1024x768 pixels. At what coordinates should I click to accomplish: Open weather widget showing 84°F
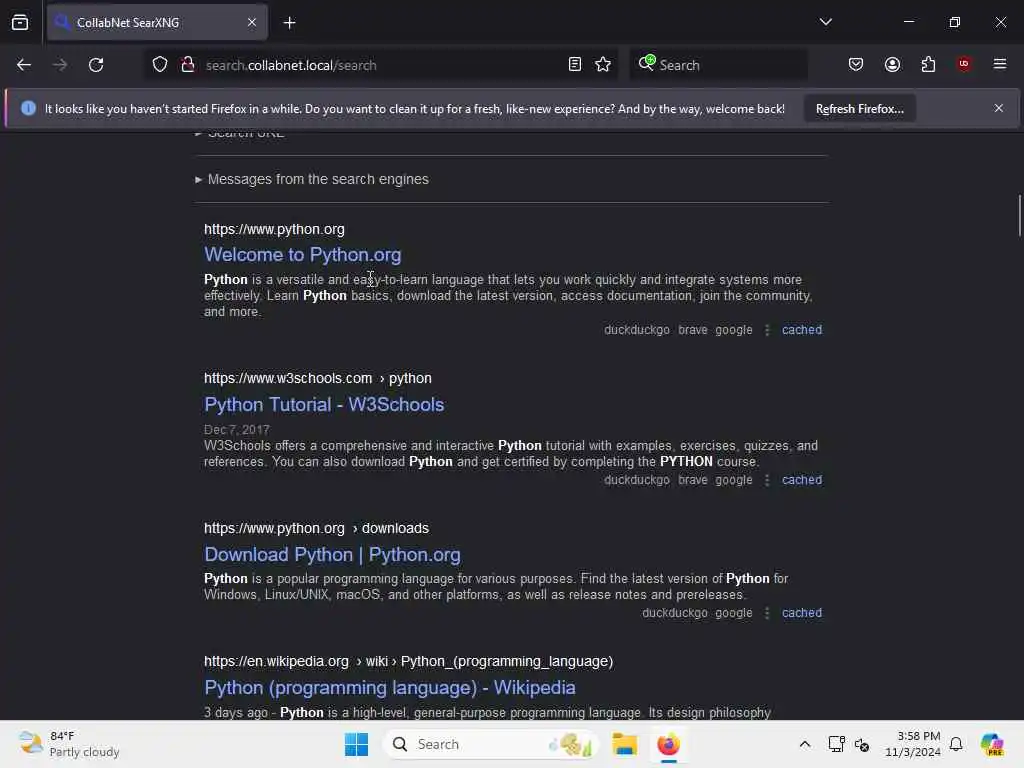(x=69, y=744)
